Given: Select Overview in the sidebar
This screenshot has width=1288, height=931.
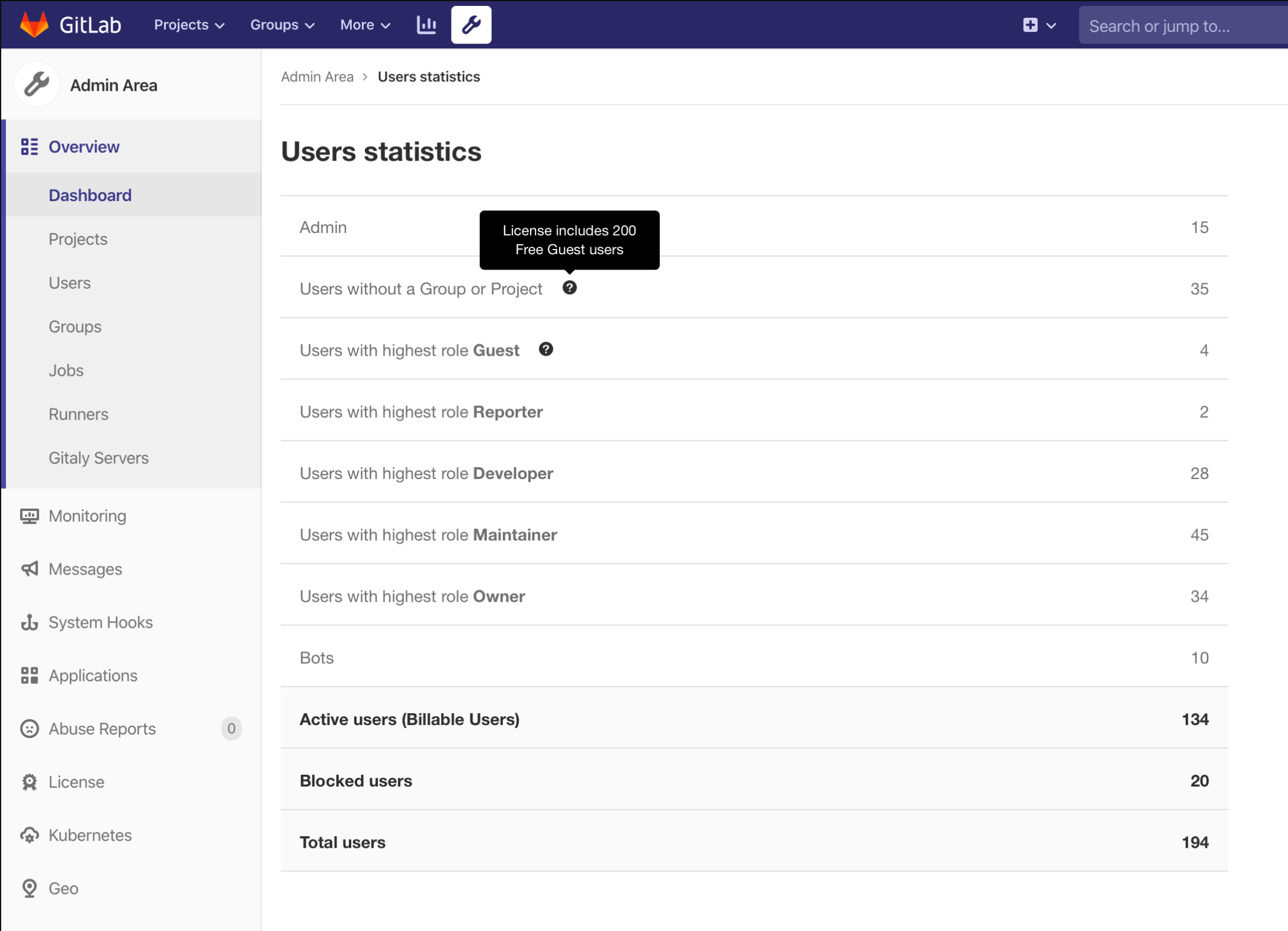Looking at the screenshot, I should pyautogui.click(x=83, y=146).
